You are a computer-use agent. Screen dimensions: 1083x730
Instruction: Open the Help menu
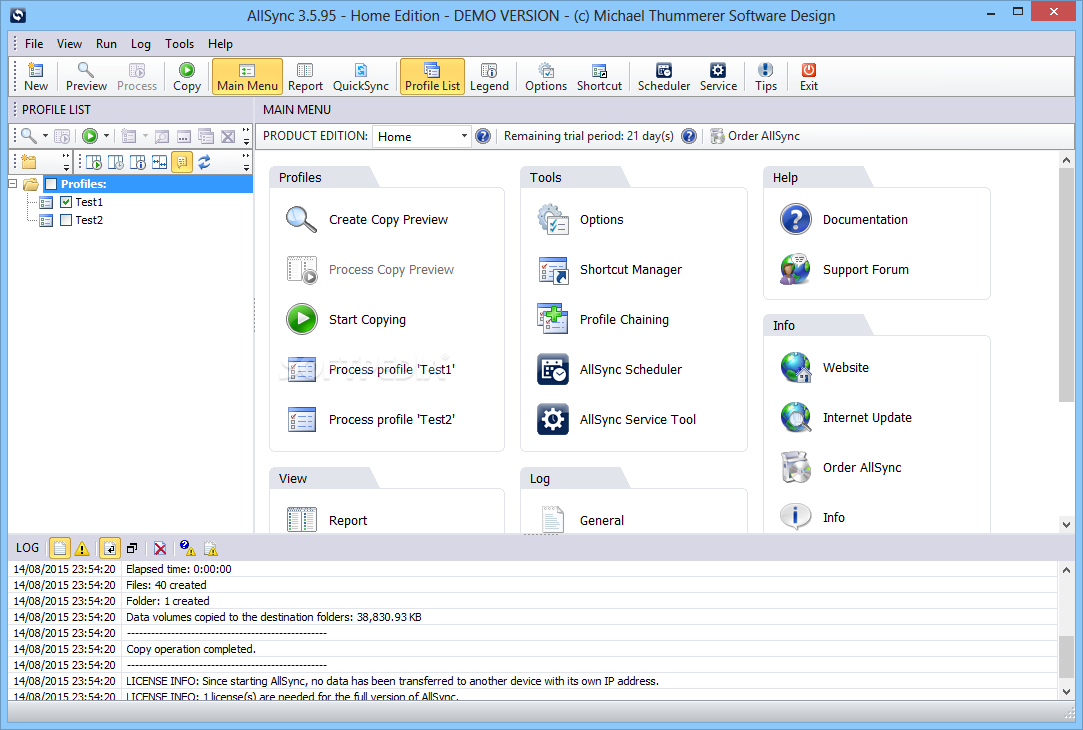(x=220, y=44)
